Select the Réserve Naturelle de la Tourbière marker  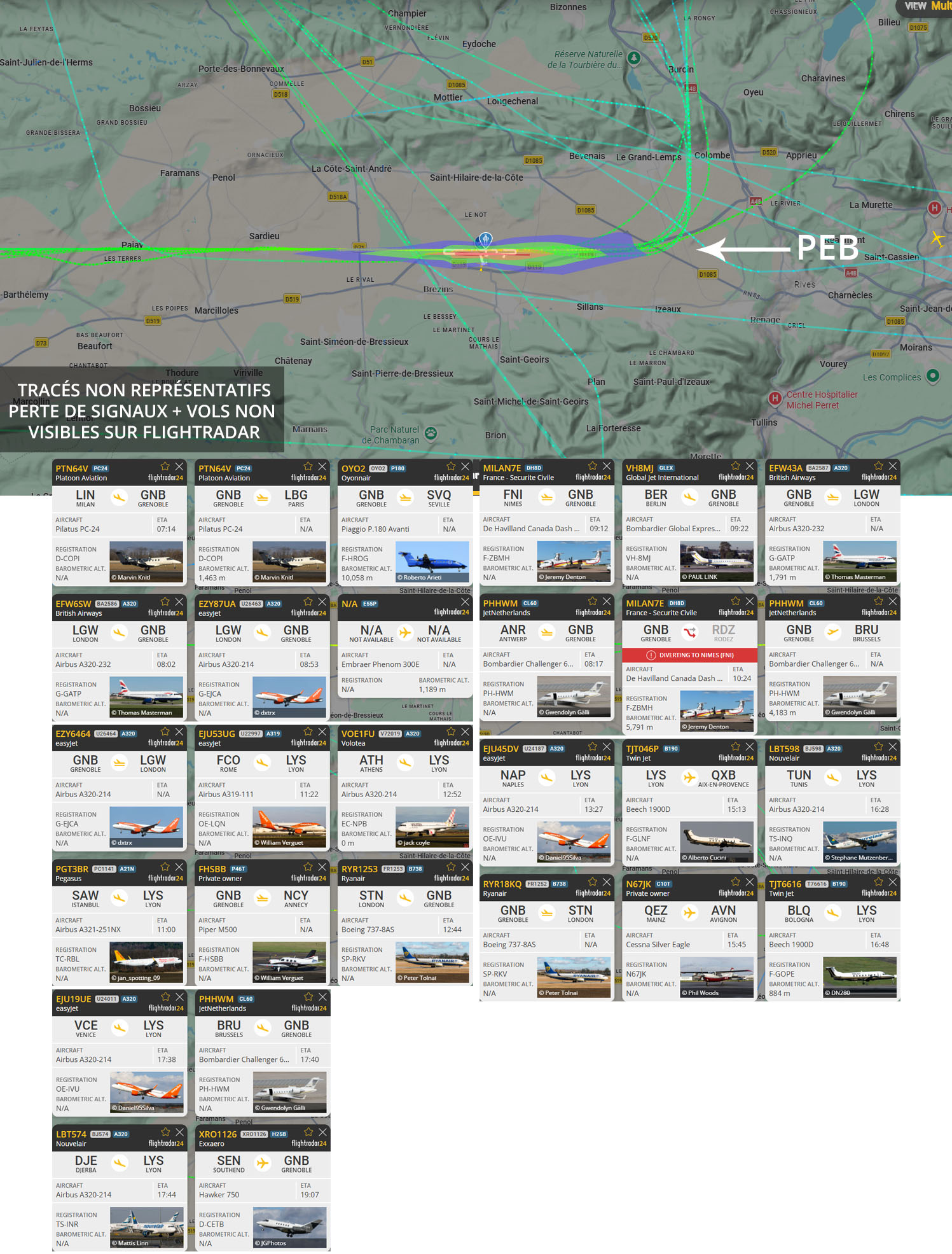coord(634,58)
